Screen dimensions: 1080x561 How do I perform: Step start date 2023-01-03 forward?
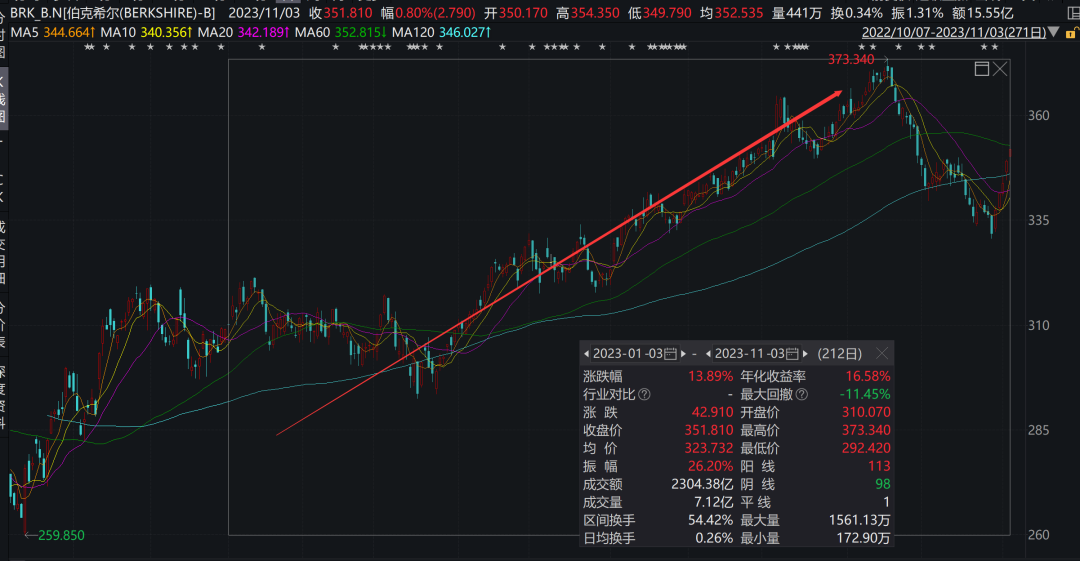click(683, 354)
